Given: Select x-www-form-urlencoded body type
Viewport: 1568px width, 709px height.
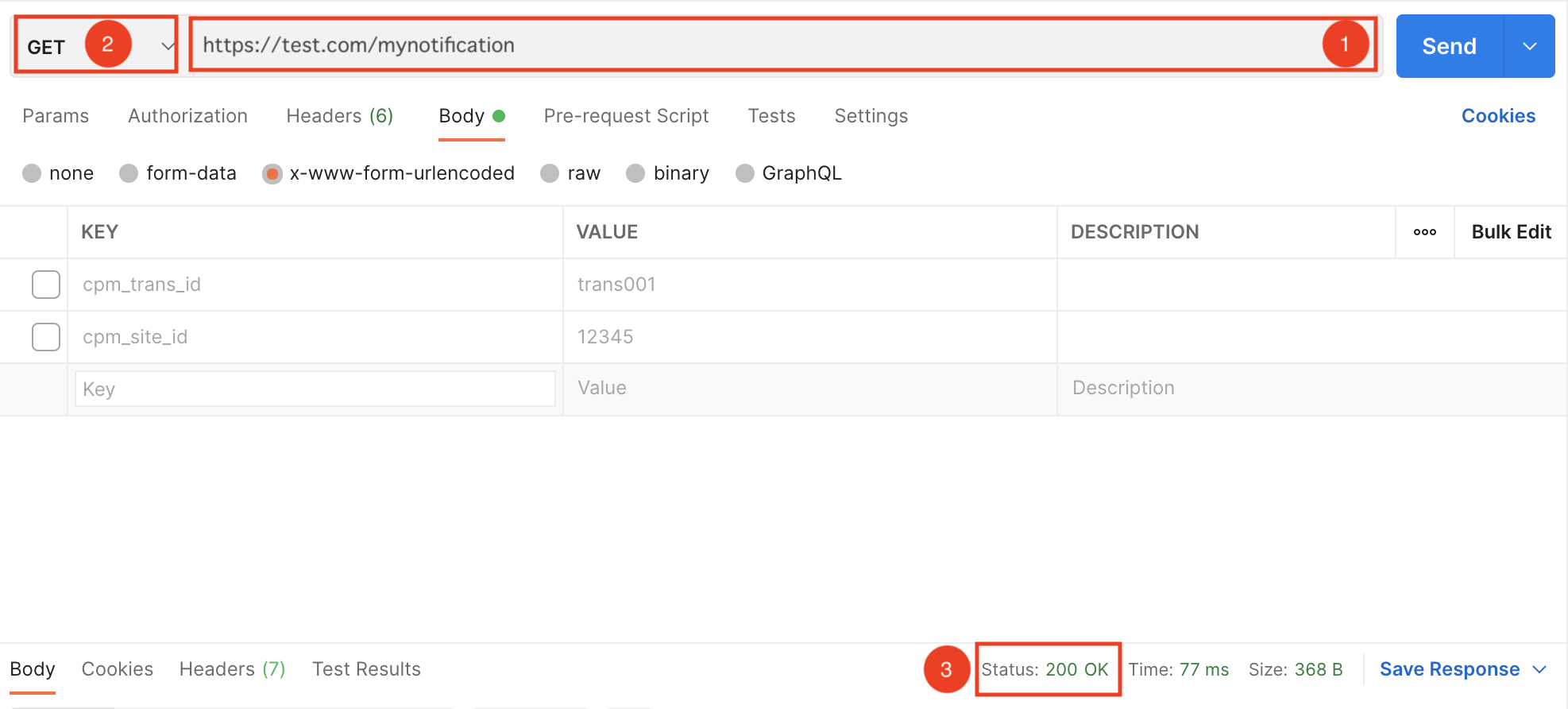Looking at the screenshot, I should point(388,173).
